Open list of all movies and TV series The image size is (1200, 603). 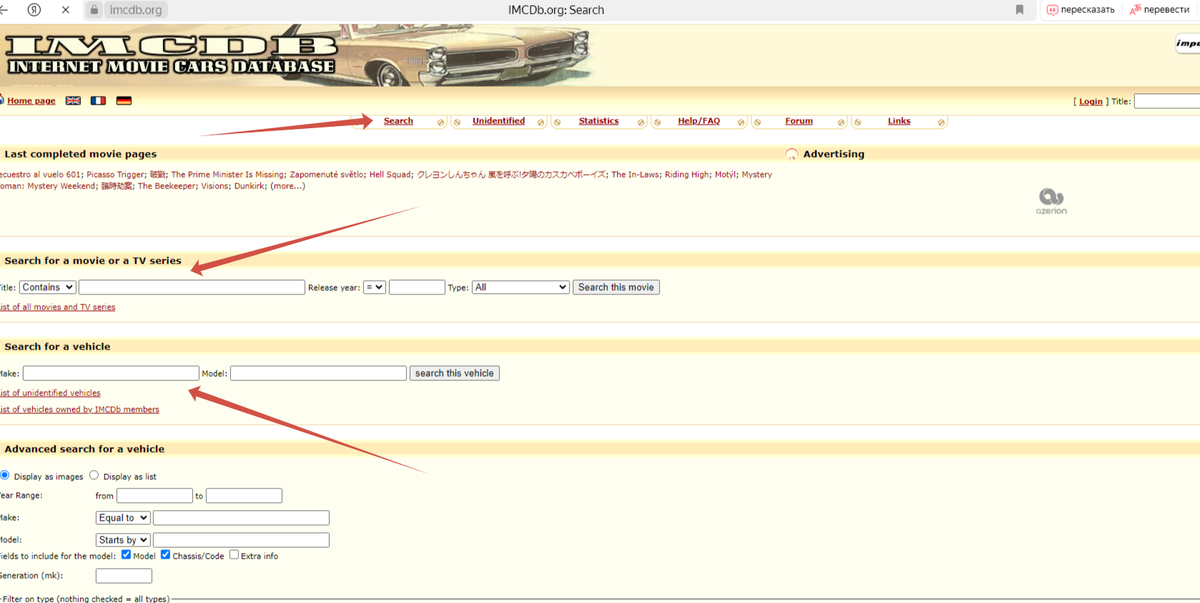tap(57, 307)
